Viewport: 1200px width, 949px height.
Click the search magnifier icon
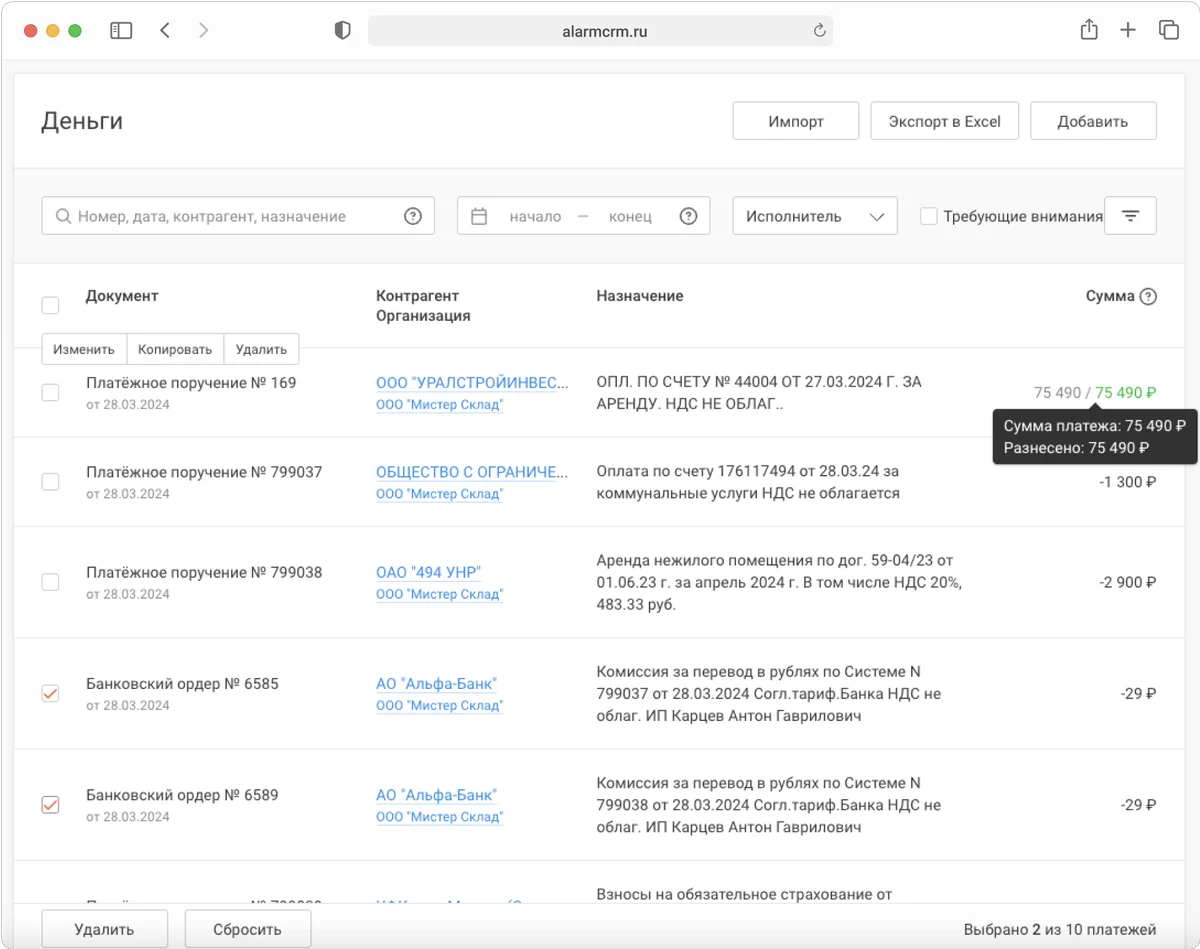64,216
